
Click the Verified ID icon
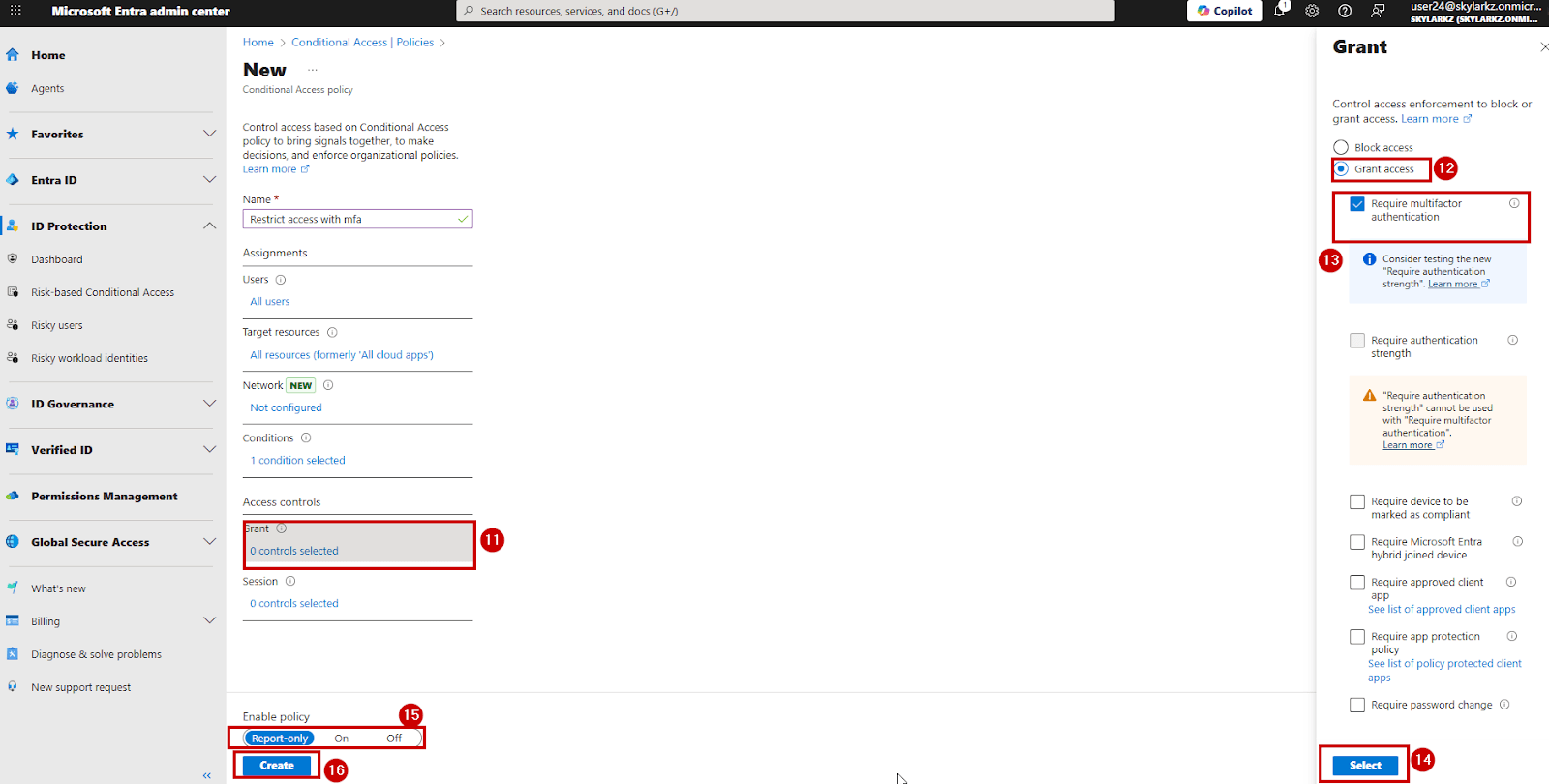pyautogui.click(x=13, y=449)
